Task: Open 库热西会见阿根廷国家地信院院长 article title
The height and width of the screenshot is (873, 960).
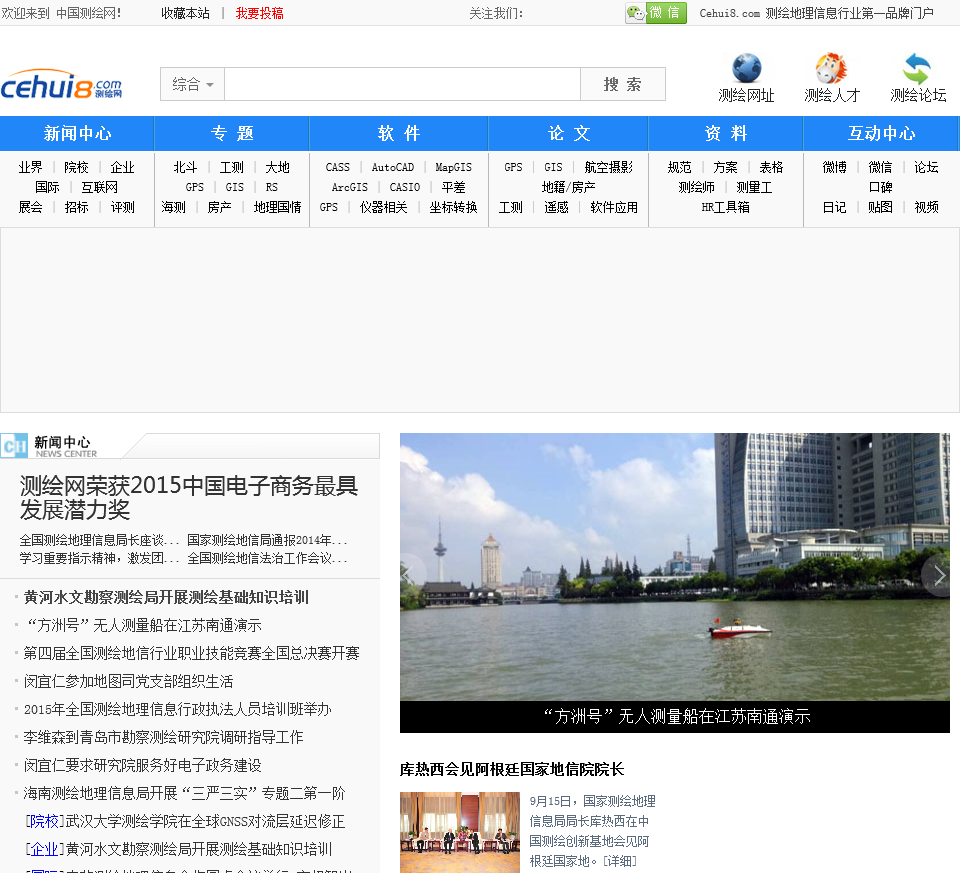Action: (x=512, y=770)
